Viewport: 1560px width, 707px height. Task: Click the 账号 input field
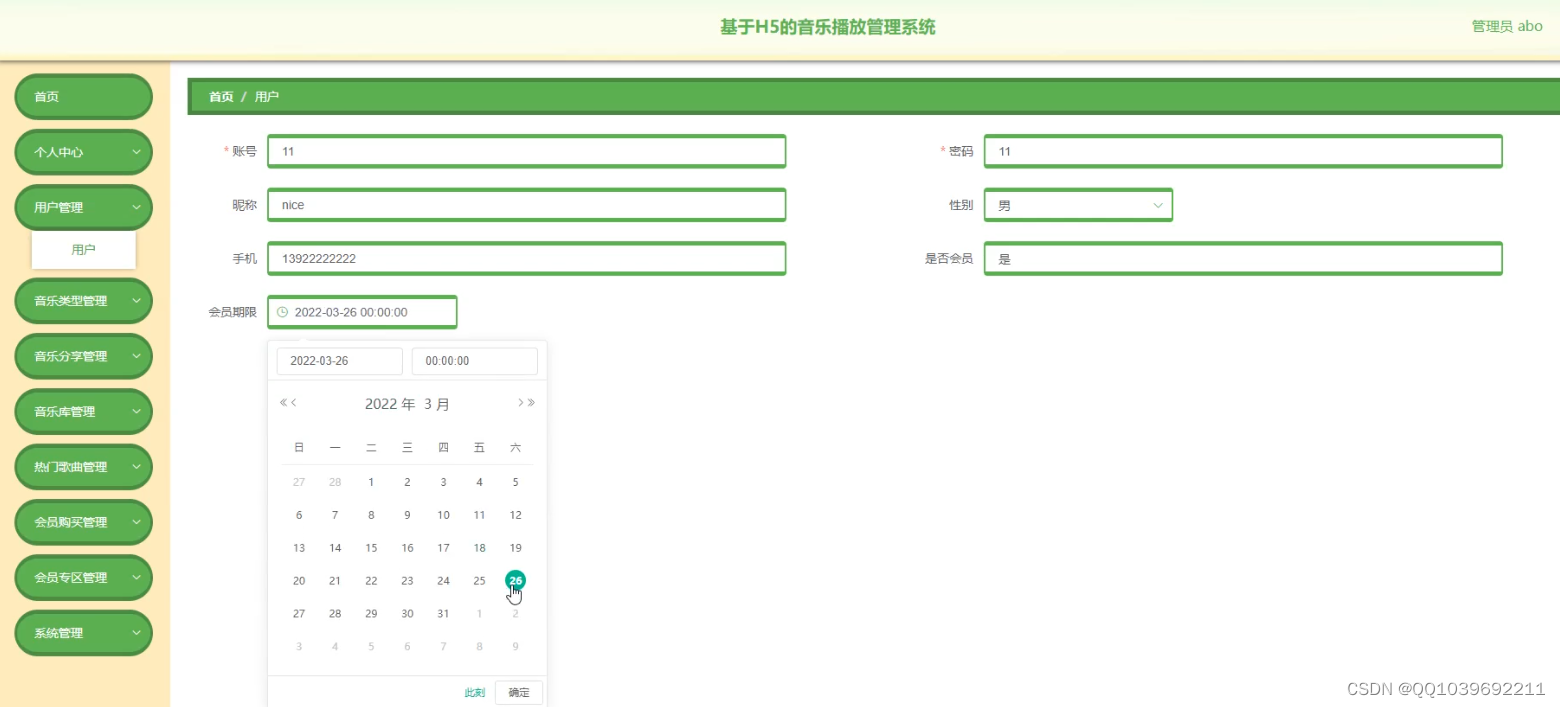click(527, 151)
